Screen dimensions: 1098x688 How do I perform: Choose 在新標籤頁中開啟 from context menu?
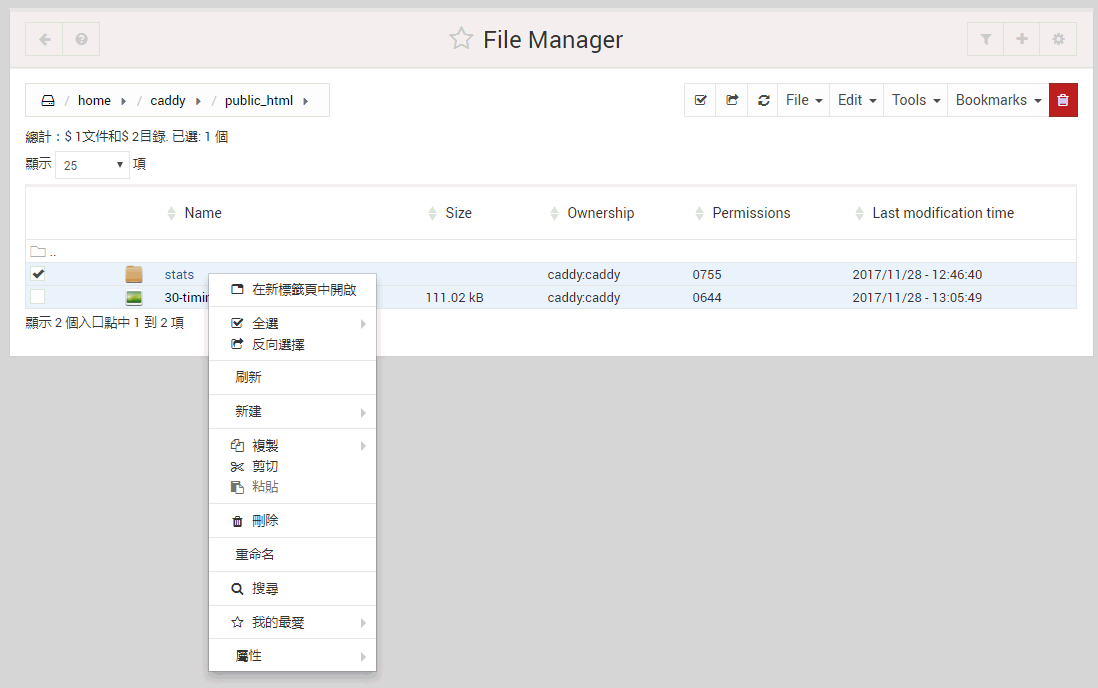[x=293, y=290]
